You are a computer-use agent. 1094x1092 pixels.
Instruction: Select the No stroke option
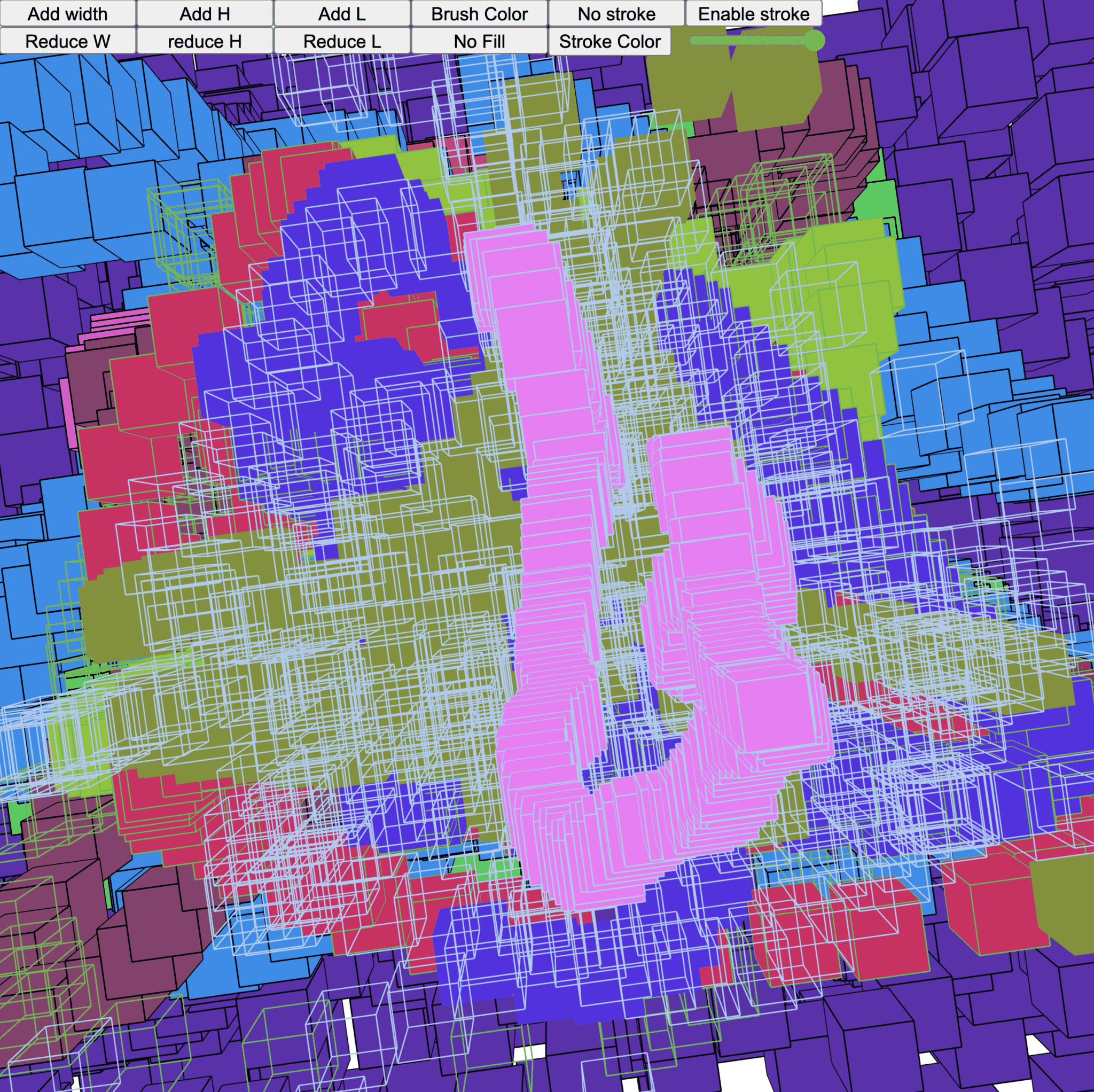(x=616, y=13)
